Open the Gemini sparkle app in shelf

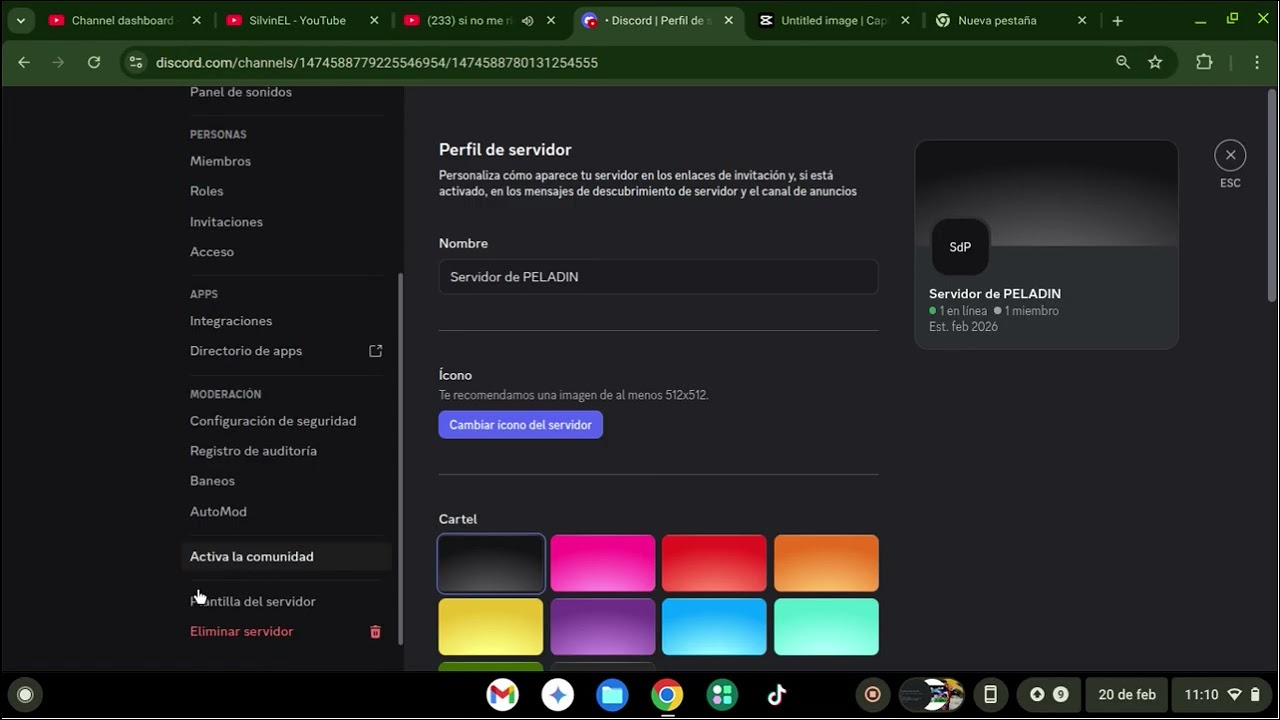click(x=558, y=695)
